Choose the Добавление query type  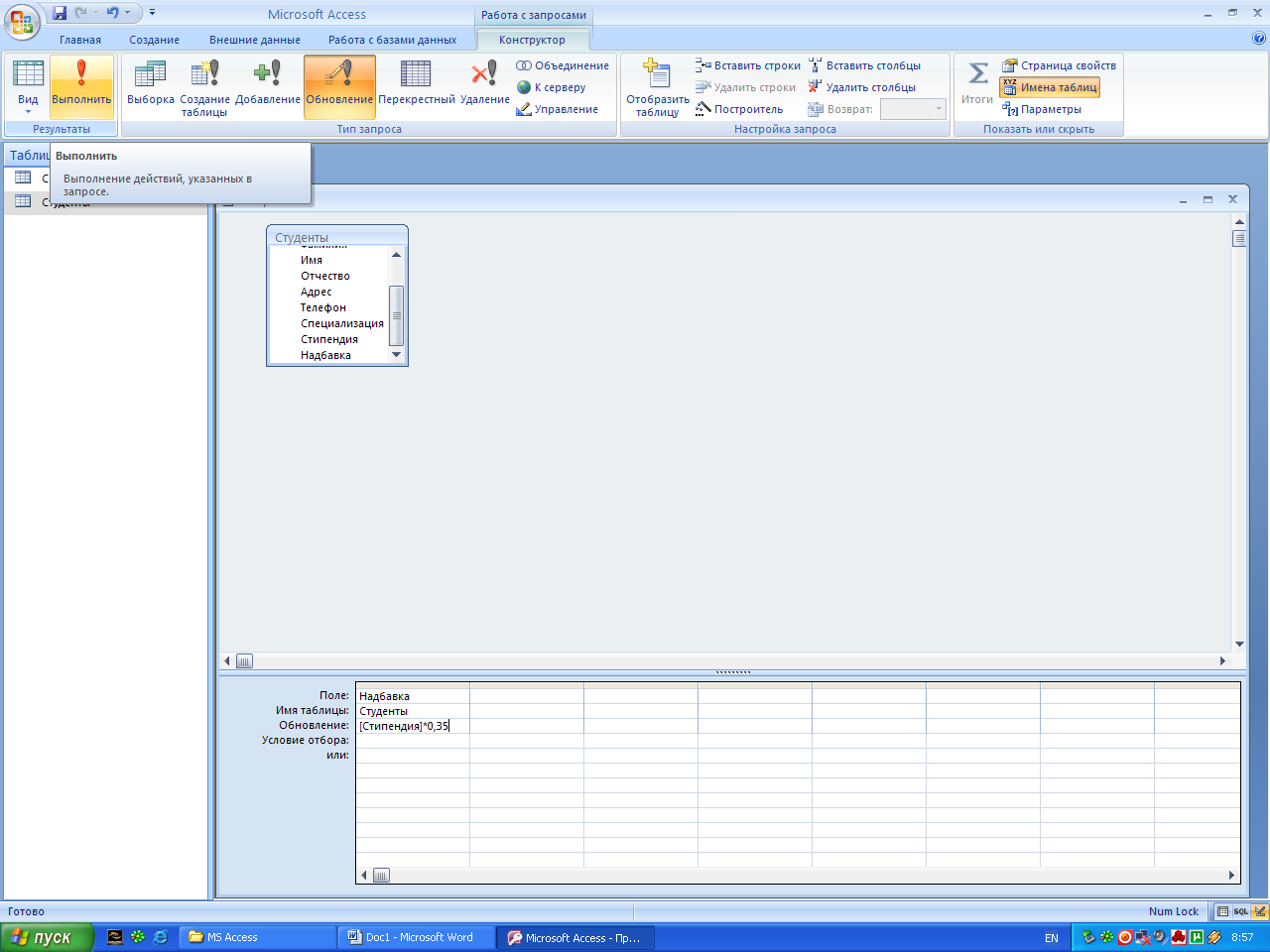pos(268,87)
